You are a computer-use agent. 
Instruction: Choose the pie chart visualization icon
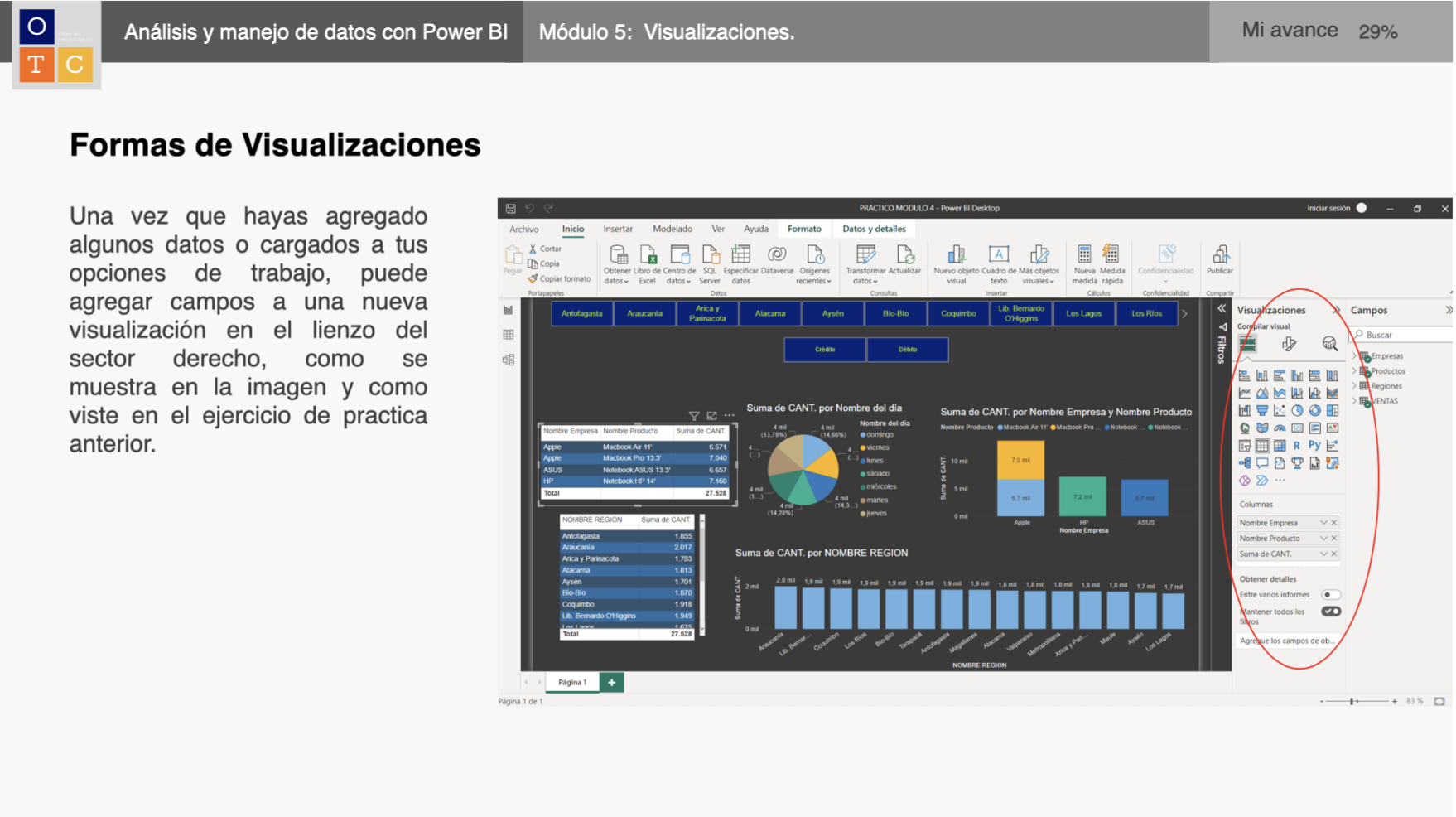pos(1297,410)
